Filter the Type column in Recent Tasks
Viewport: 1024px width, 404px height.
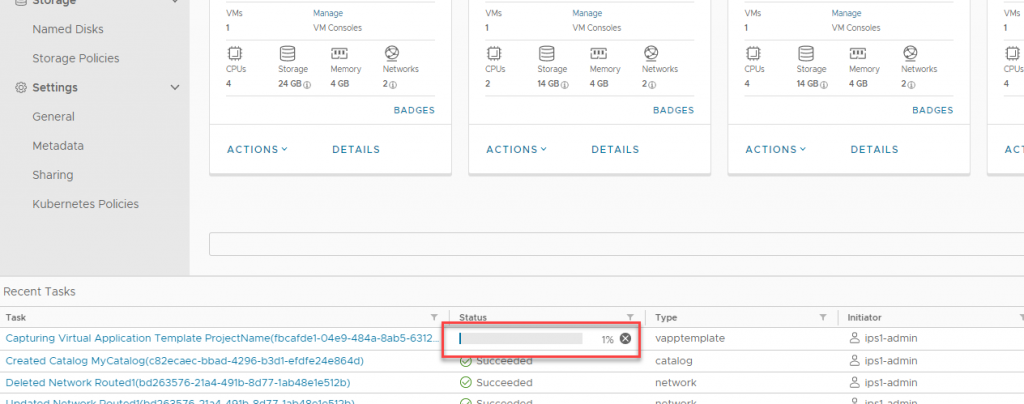823,317
